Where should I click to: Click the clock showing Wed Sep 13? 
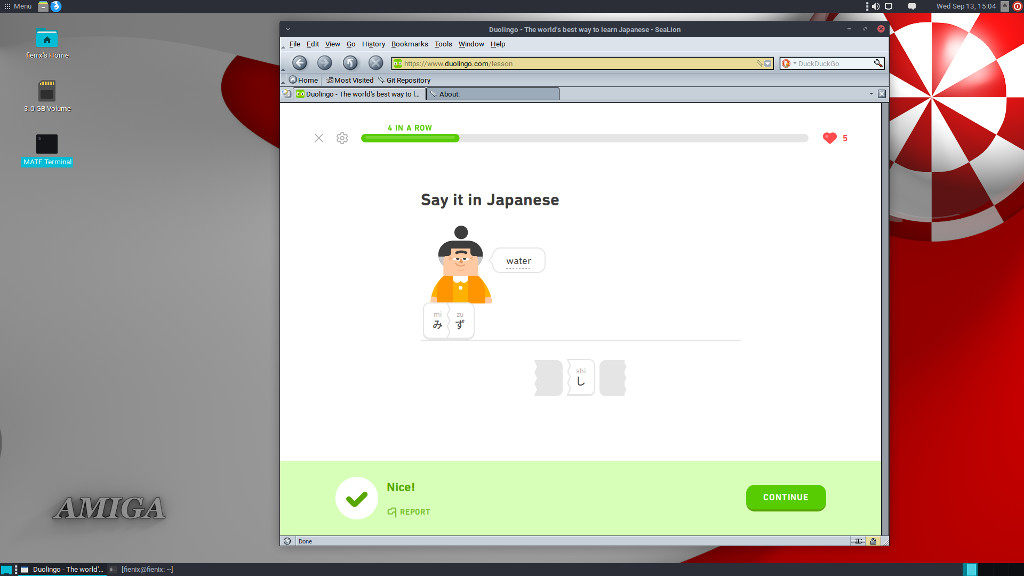coord(966,6)
